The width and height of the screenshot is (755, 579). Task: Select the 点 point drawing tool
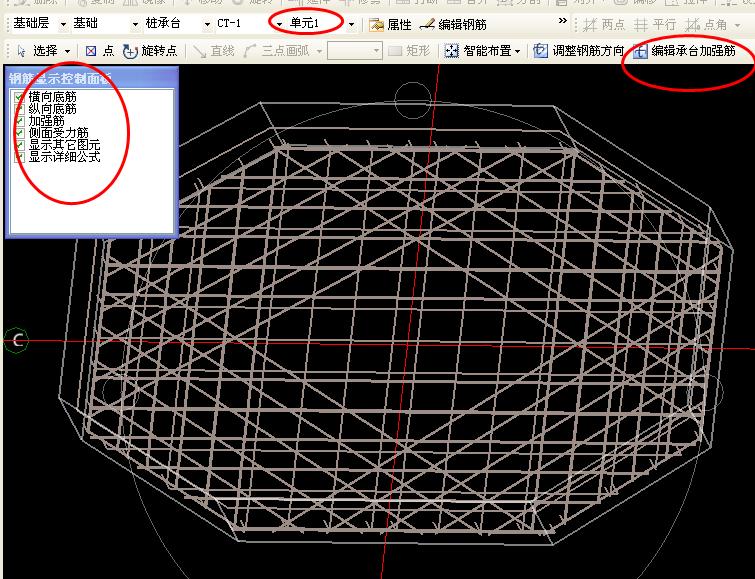pyautogui.click(x=100, y=51)
